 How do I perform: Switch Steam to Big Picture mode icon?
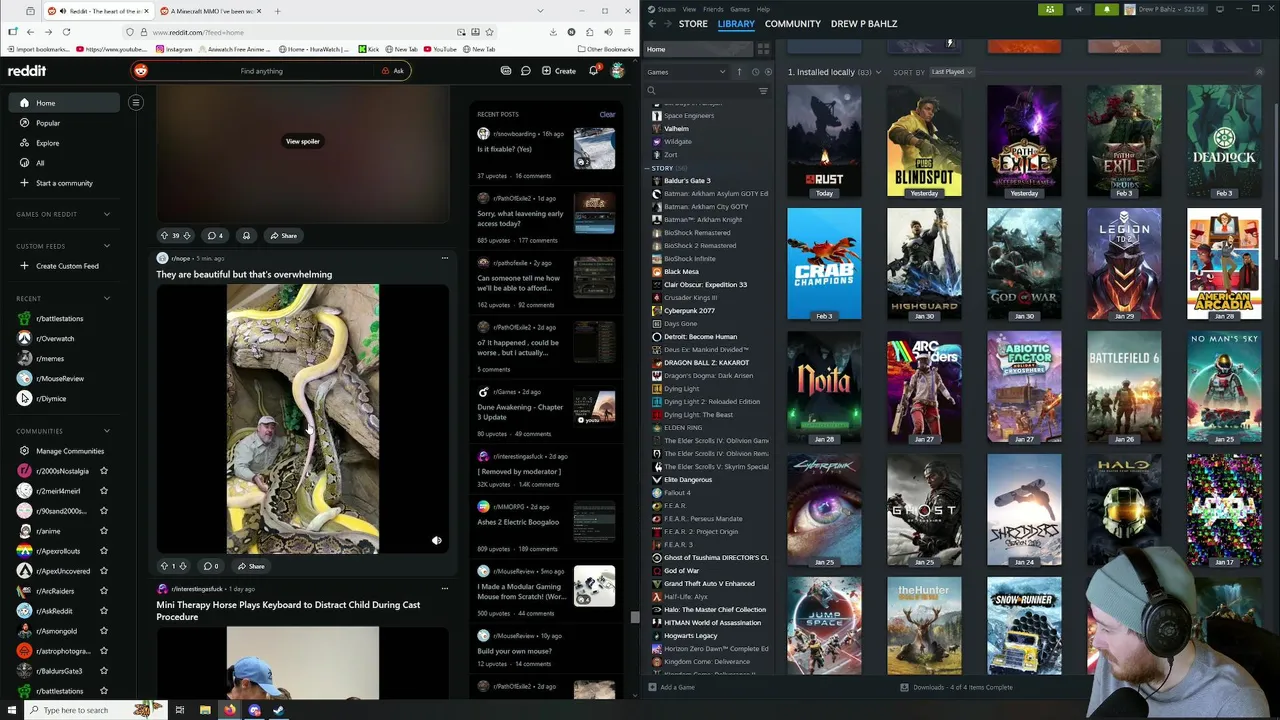click(x=1221, y=9)
